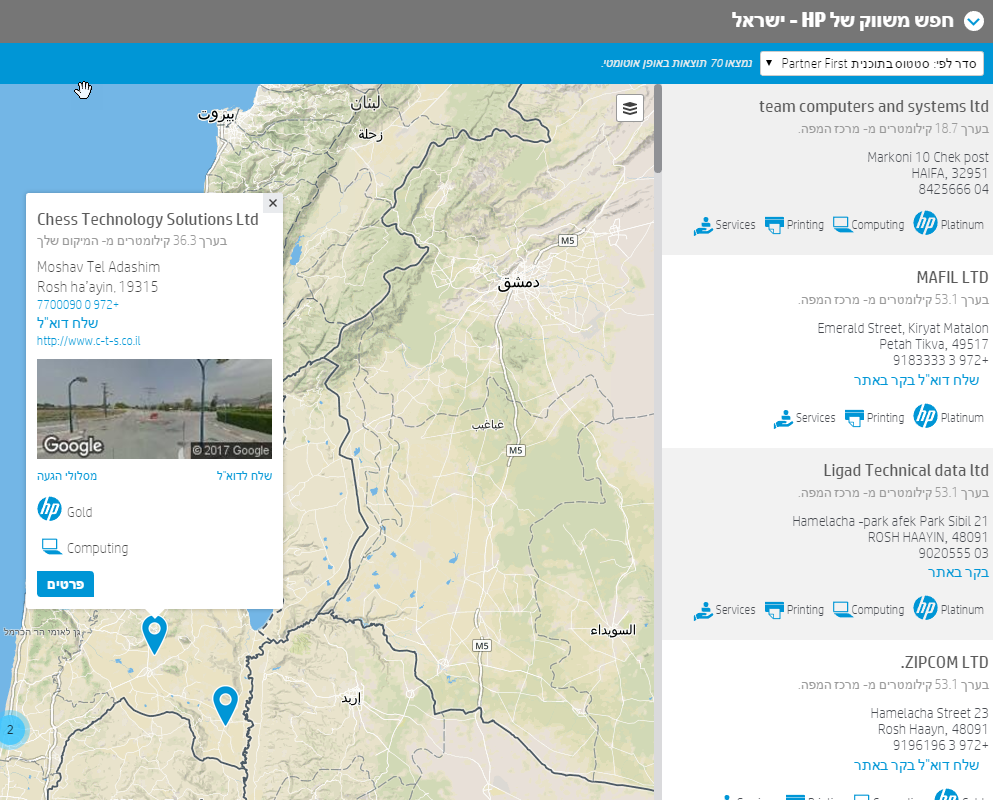This screenshot has height=800, width=993.
Task: Click the Emerald Street, Kiryat Matalon address
Action: click(x=902, y=328)
